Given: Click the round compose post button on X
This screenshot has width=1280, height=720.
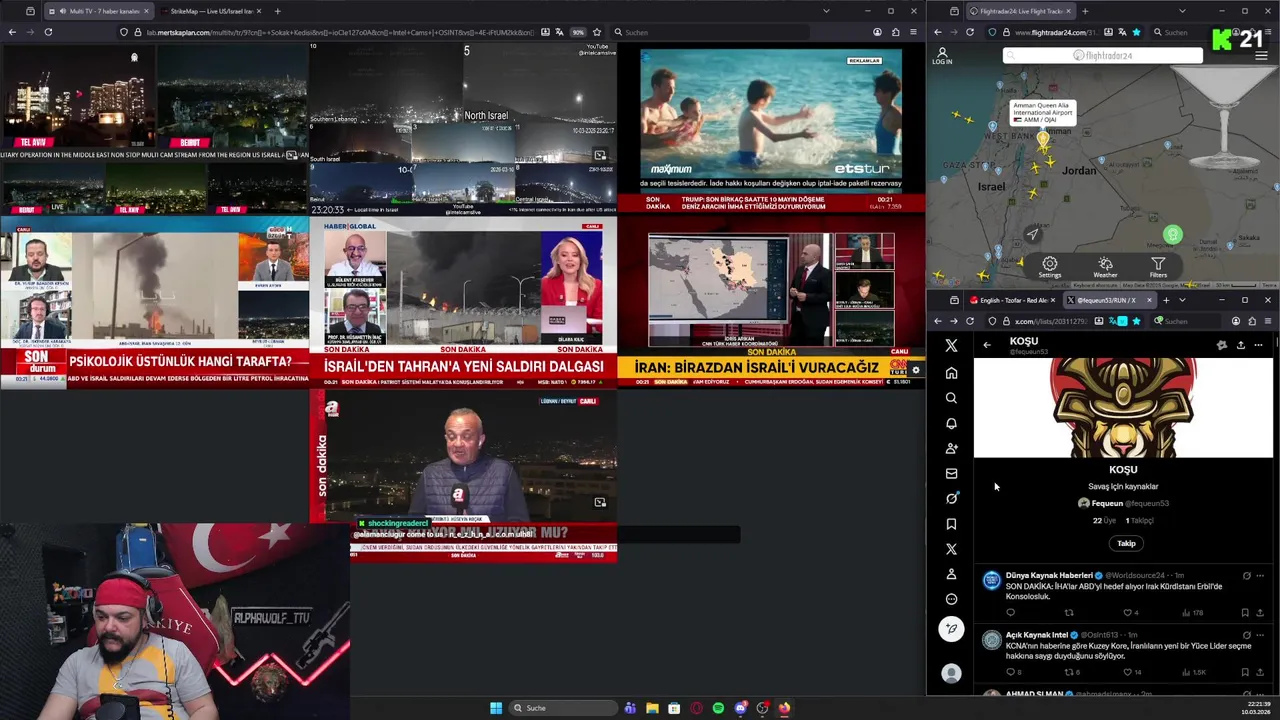Looking at the screenshot, I should (951, 628).
